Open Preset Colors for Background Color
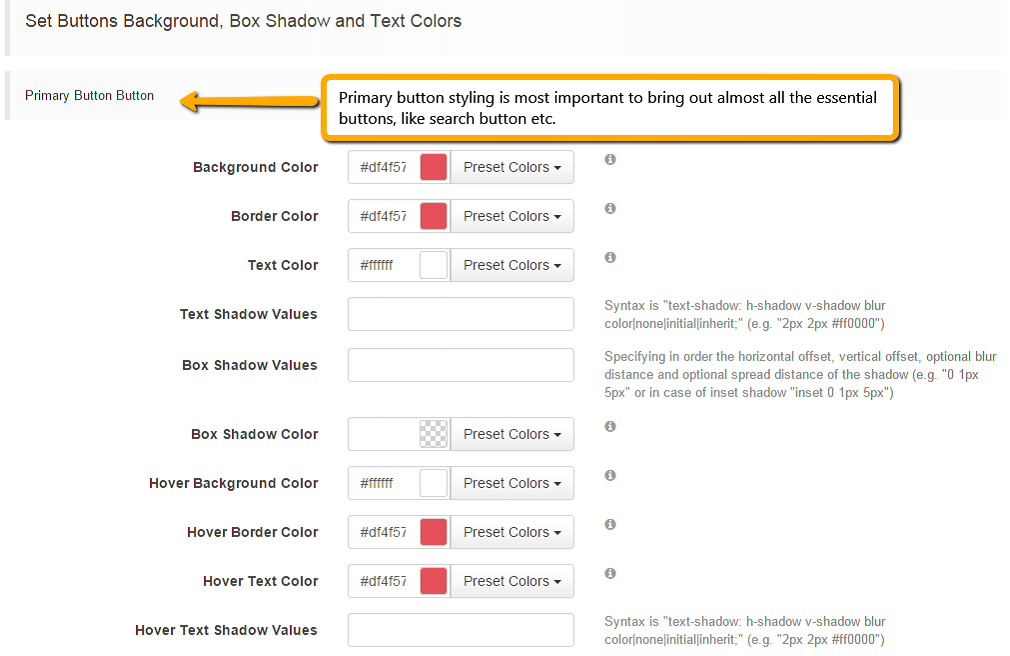Viewport: 1010px width, 656px height. click(512, 167)
